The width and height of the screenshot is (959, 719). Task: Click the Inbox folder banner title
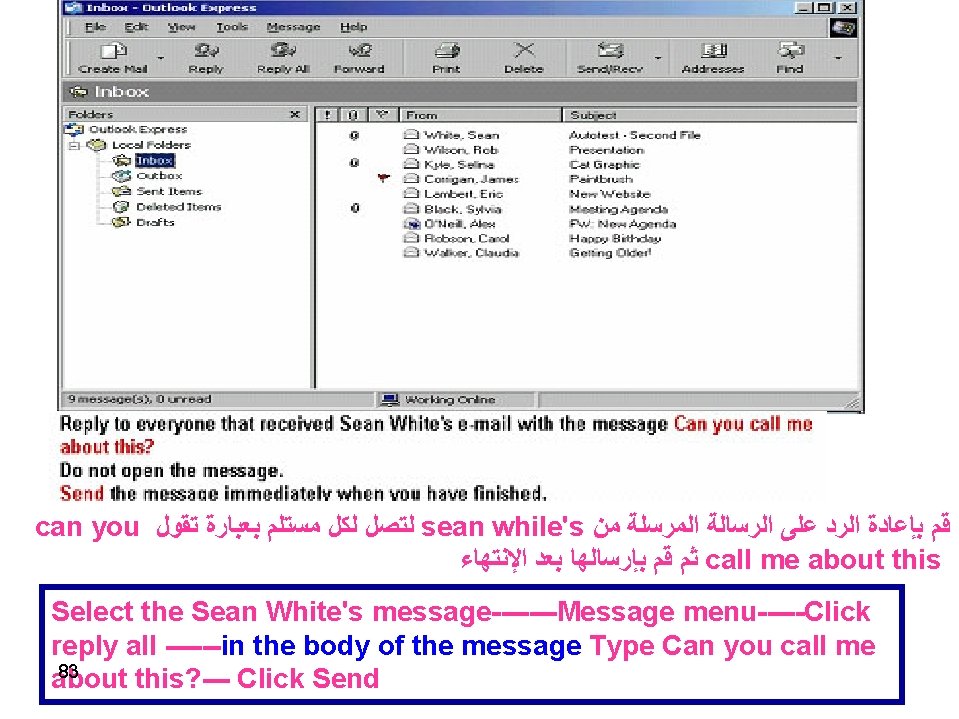click(122, 92)
